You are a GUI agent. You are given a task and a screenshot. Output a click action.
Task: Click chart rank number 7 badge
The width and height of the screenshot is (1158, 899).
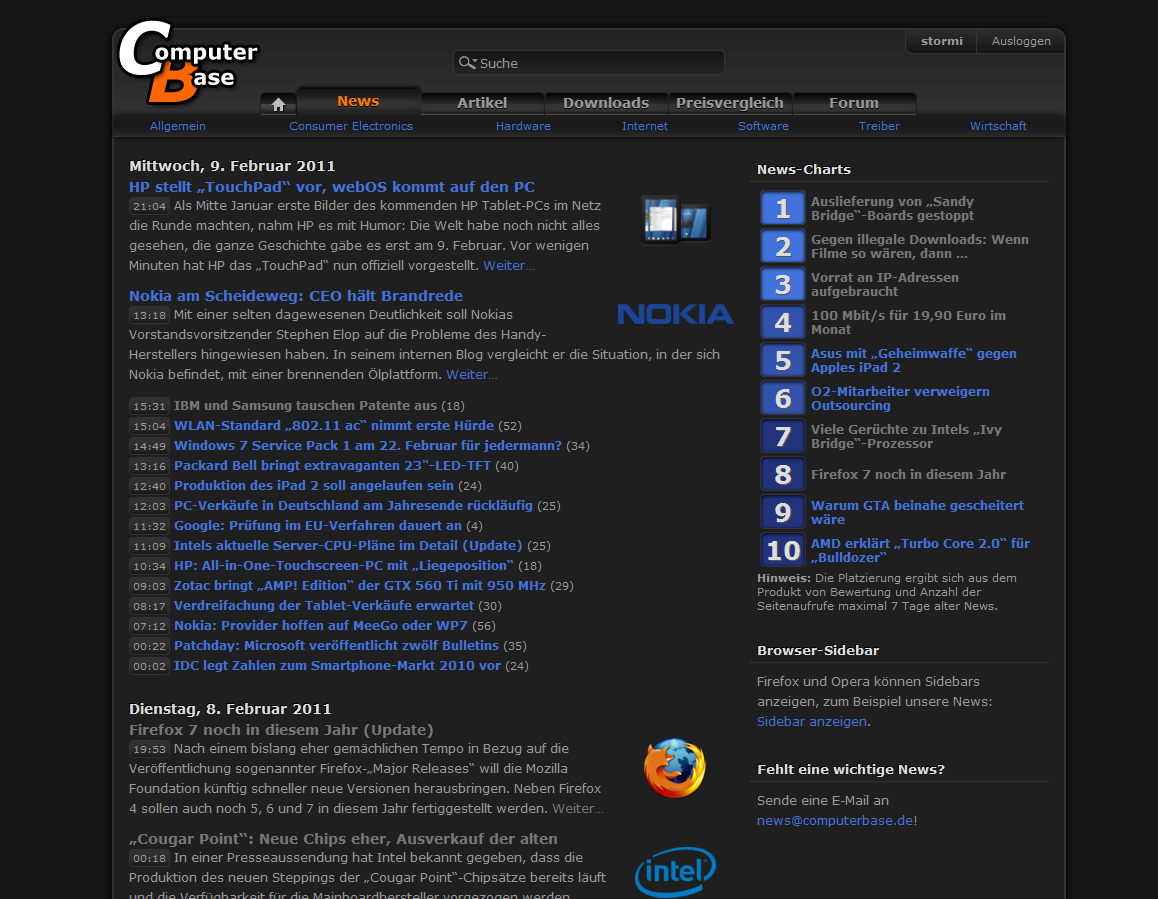point(783,437)
